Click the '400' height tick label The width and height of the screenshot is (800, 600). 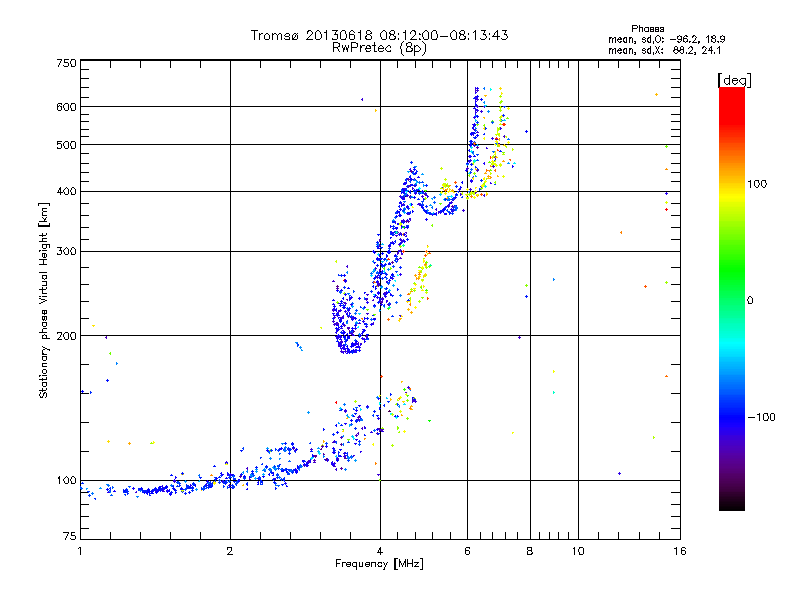click(x=67, y=192)
